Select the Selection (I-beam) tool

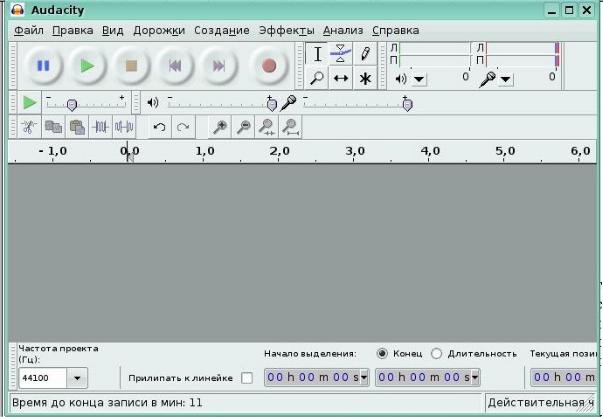317,54
